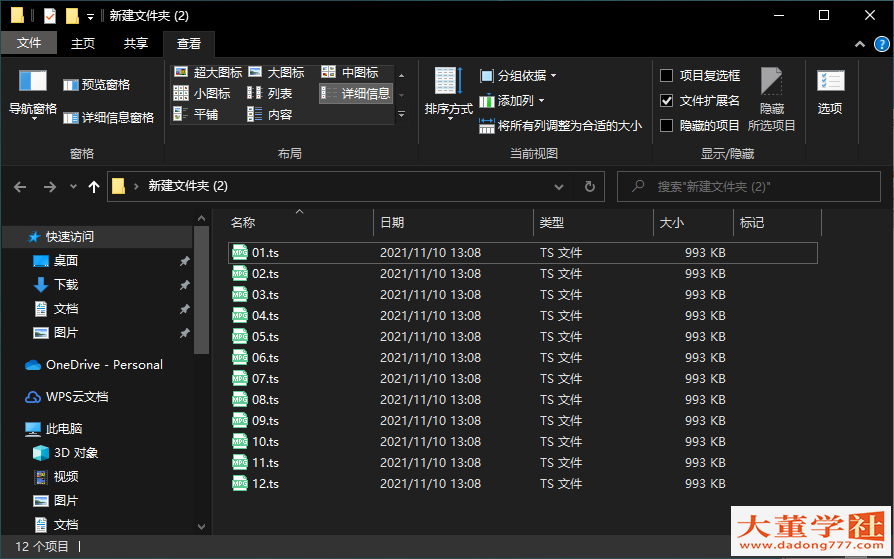The height and width of the screenshot is (559, 894).
Task: Open folder Options (选项)
Action: [830, 91]
